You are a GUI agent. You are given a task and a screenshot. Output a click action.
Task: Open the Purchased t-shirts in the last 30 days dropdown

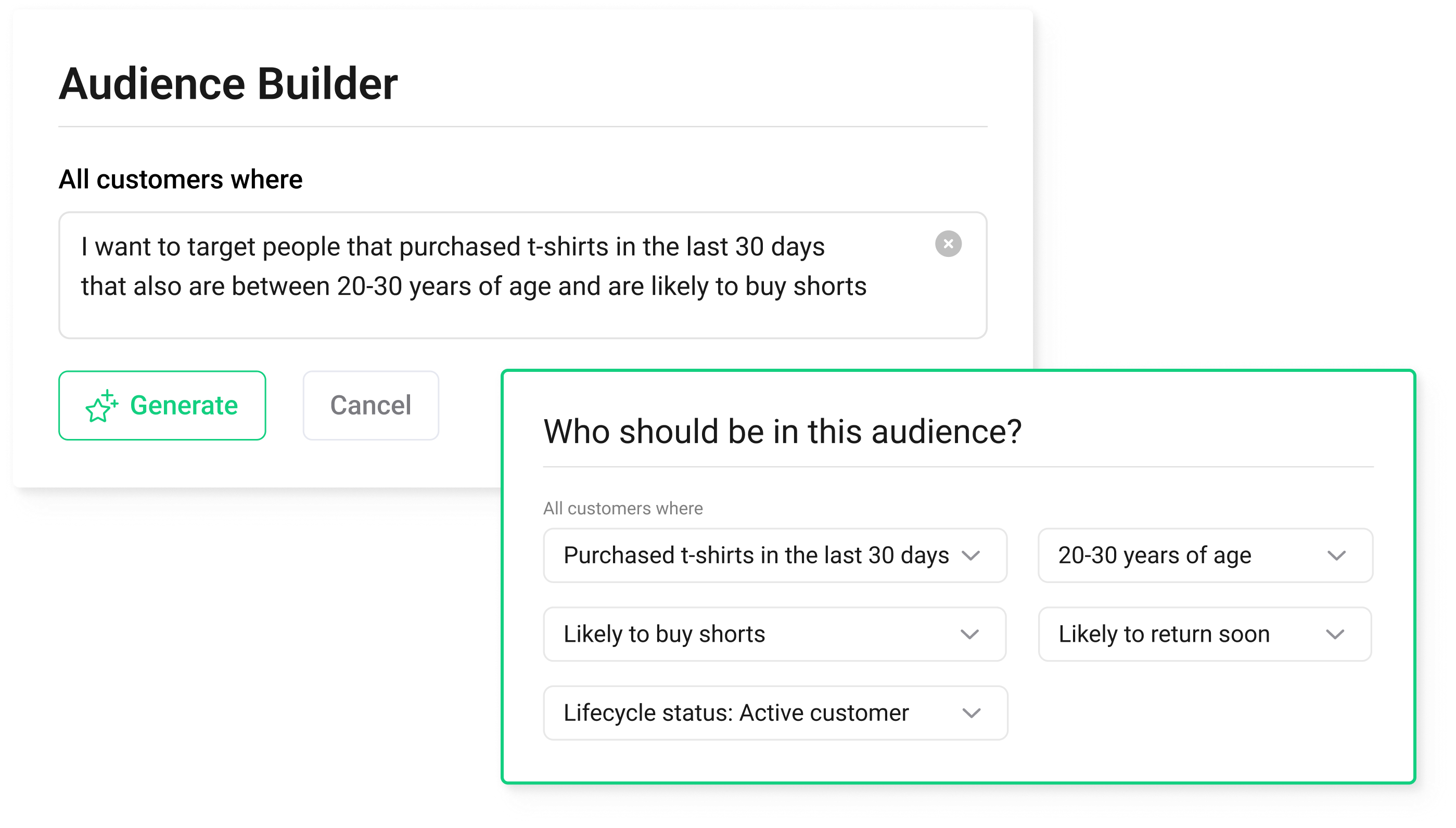775,555
